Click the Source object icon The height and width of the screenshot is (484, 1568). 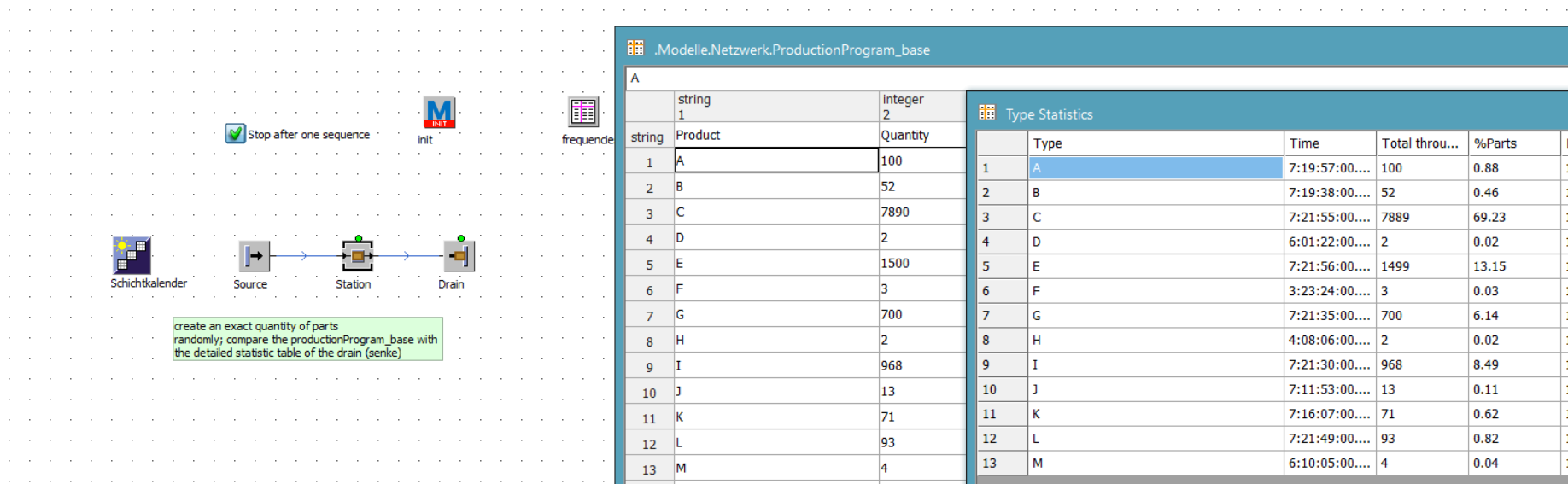point(254,255)
